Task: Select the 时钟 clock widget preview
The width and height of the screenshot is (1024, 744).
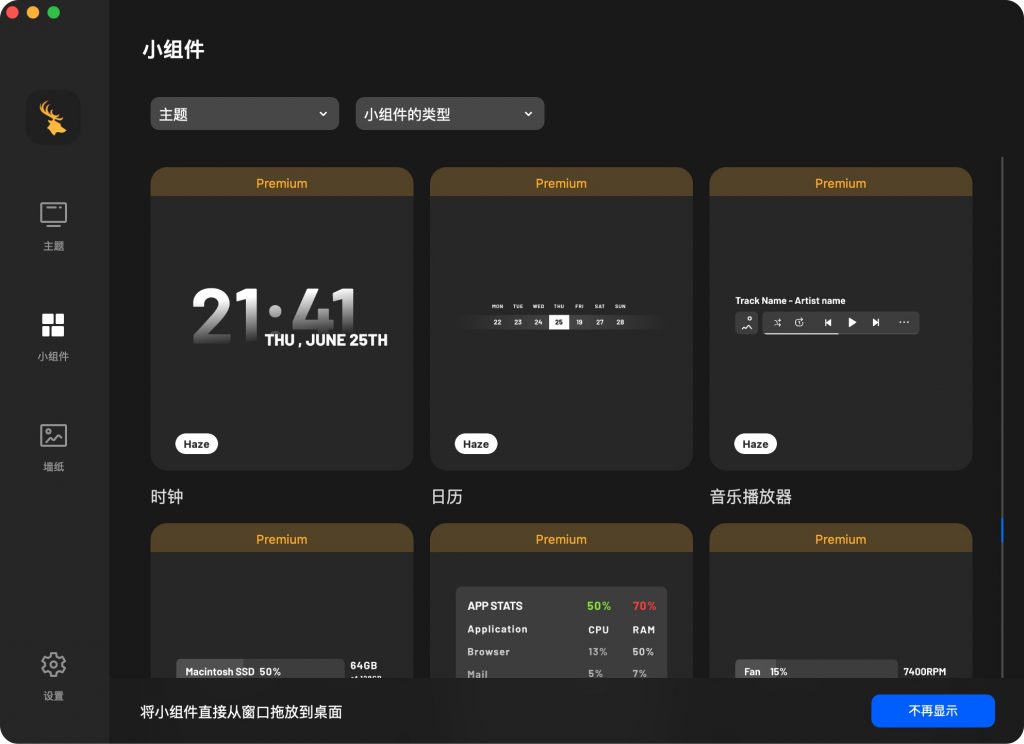Action: pyautogui.click(x=281, y=320)
